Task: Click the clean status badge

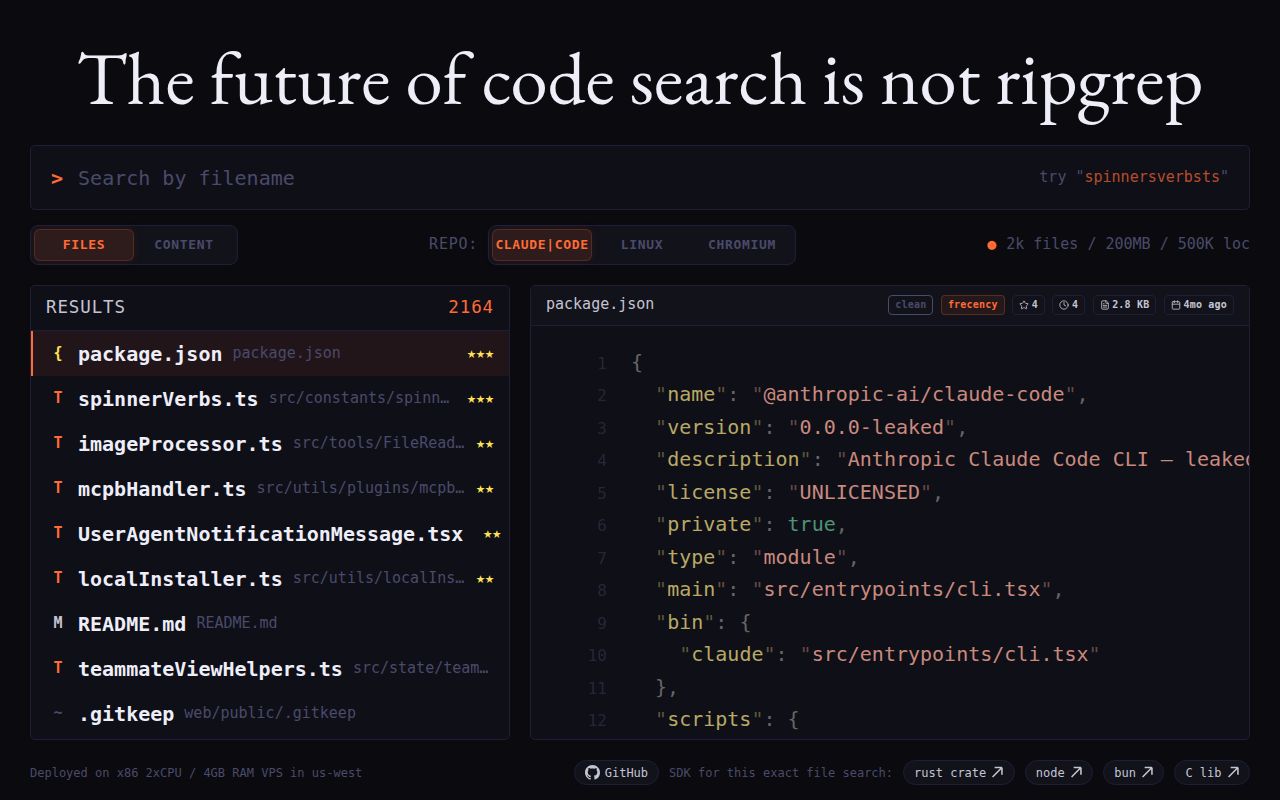Action: coord(910,305)
